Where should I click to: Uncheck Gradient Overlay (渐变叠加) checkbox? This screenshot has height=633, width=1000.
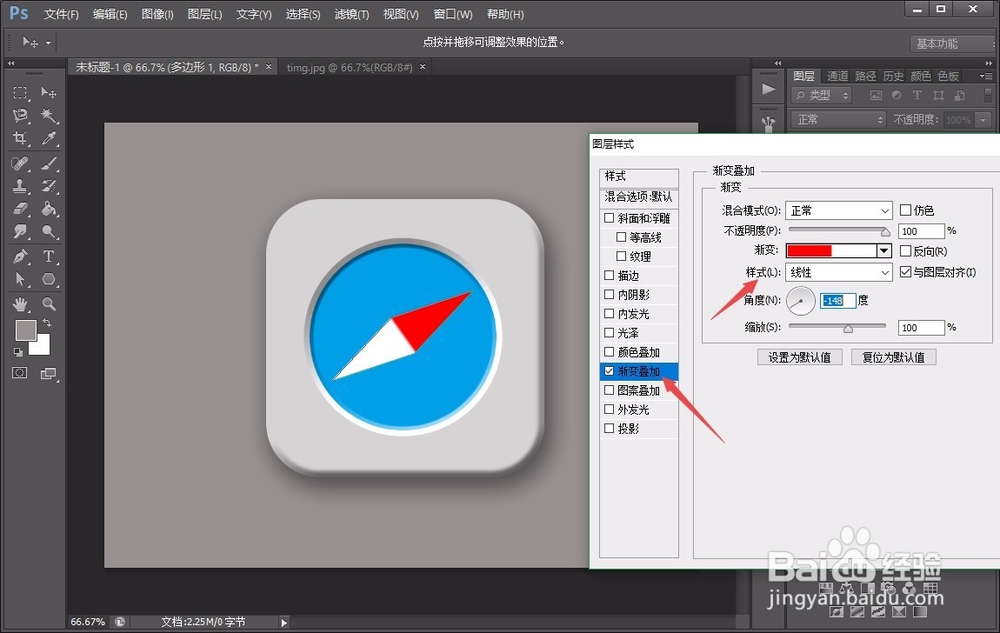(x=609, y=371)
